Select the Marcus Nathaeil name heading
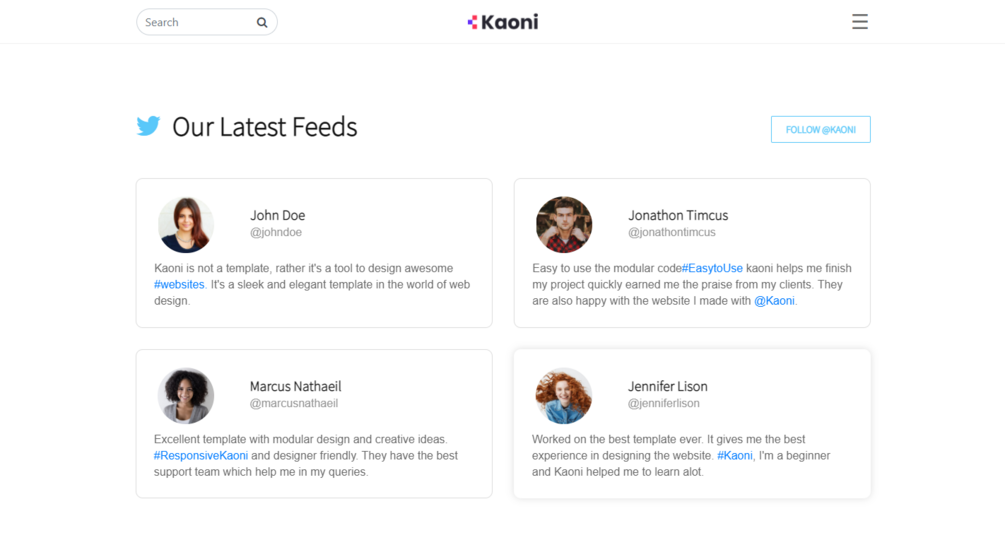The width and height of the screenshot is (1005, 557). click(x=295, y=386)
